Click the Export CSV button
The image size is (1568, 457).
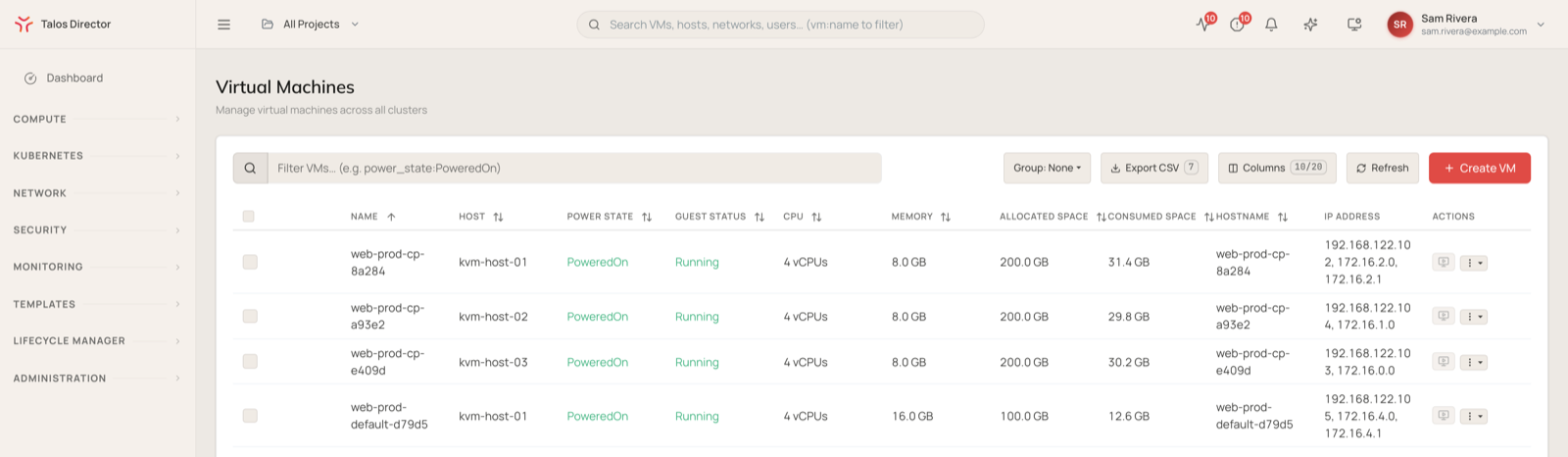click(1154, 169)
